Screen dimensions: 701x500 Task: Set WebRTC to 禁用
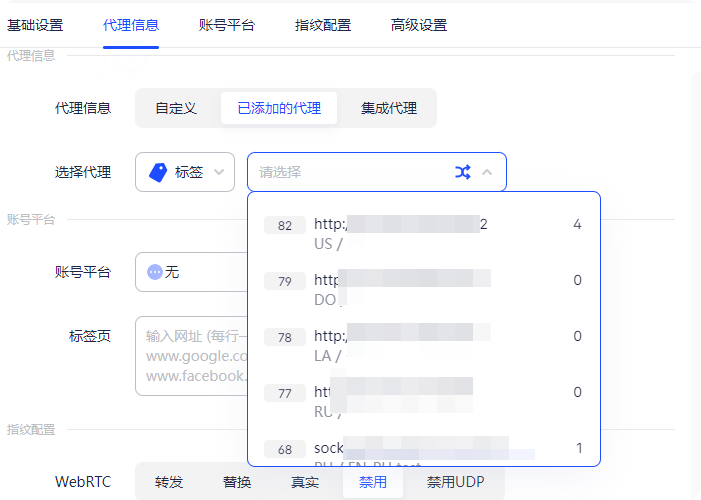373,482
